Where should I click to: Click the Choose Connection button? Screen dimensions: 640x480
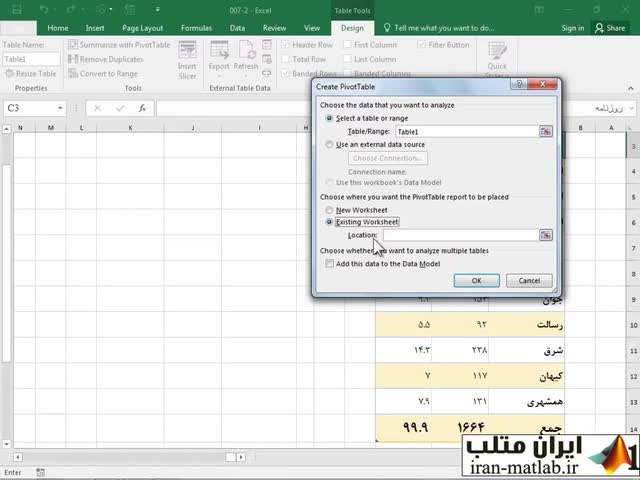[x=388, y=158]
